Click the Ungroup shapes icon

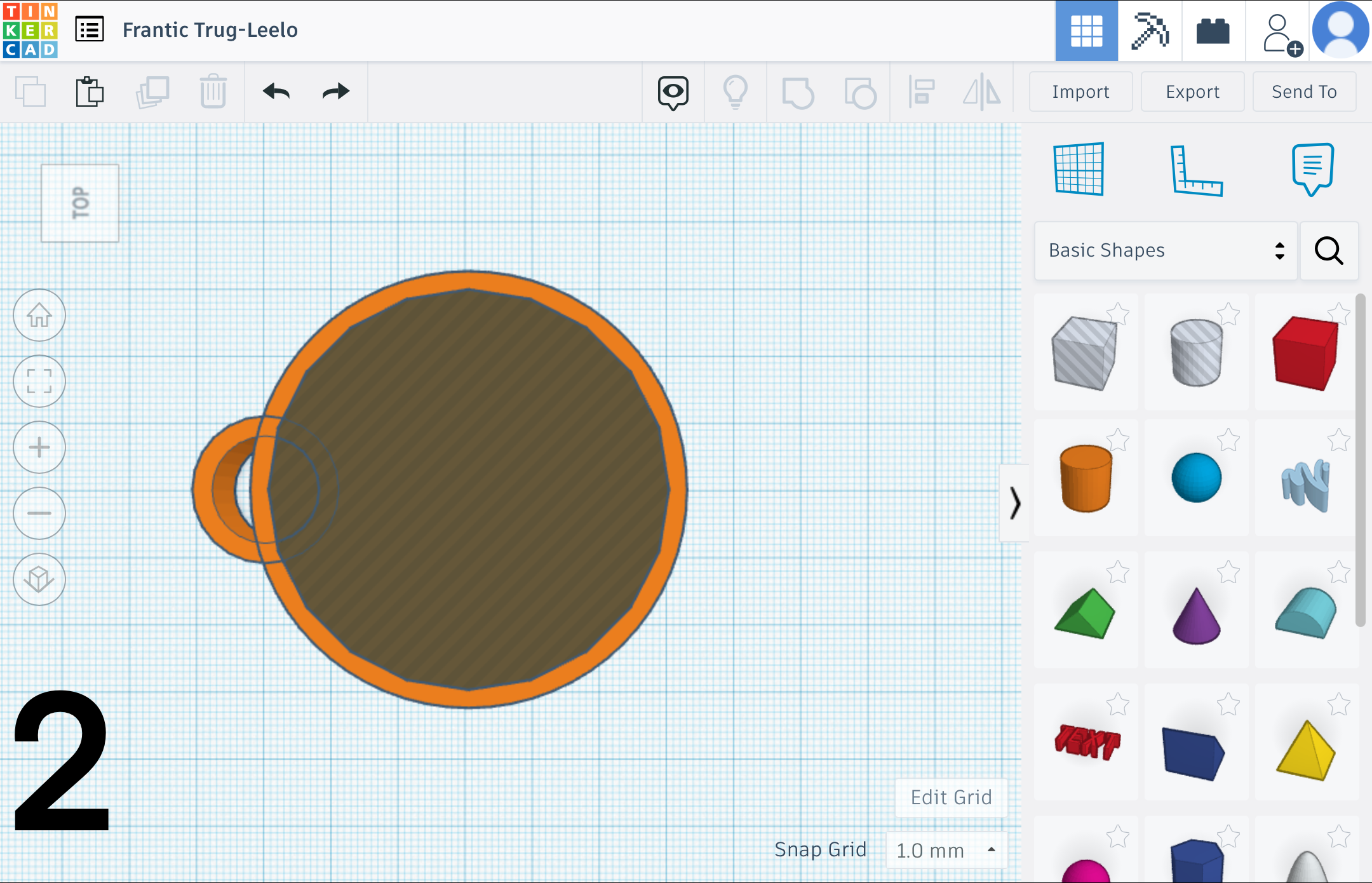[x=860, y=93]
